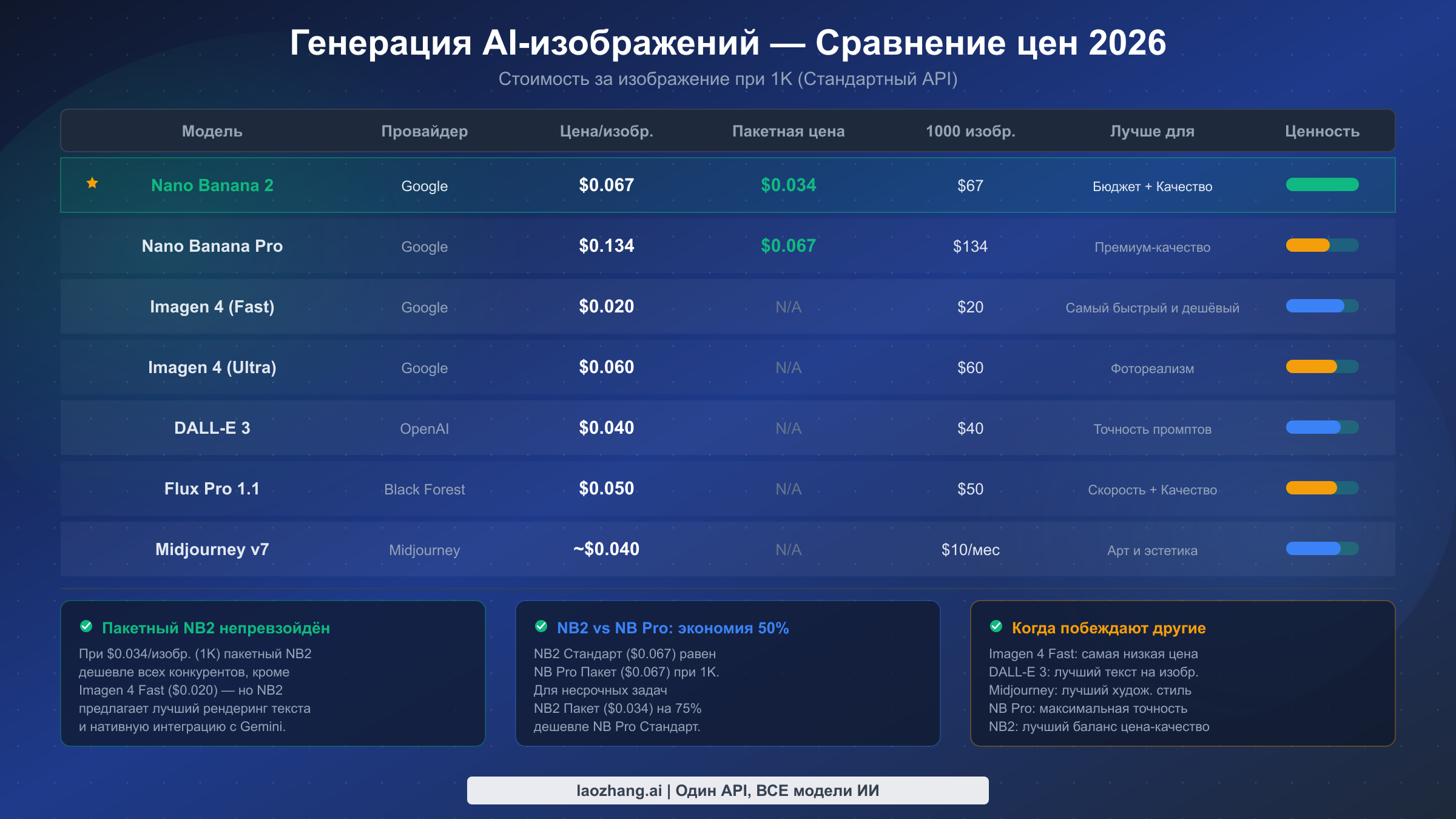Viewport: 1456px width, 819px height.
Task: Click the checkmark icon on the "NB2 vs NB Pro" card
Action: (x=542, y=627)
